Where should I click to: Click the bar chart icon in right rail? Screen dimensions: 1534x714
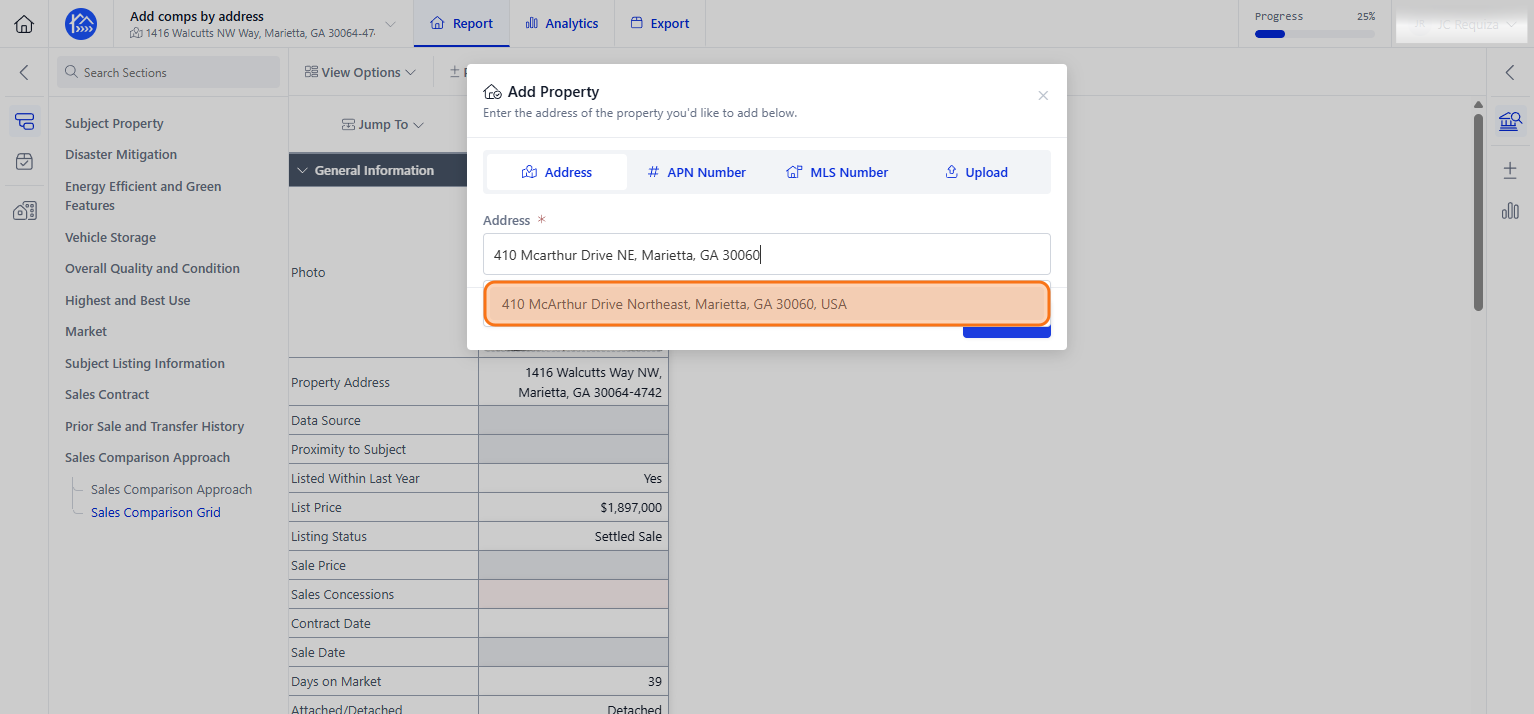(x=1510, y=210)
